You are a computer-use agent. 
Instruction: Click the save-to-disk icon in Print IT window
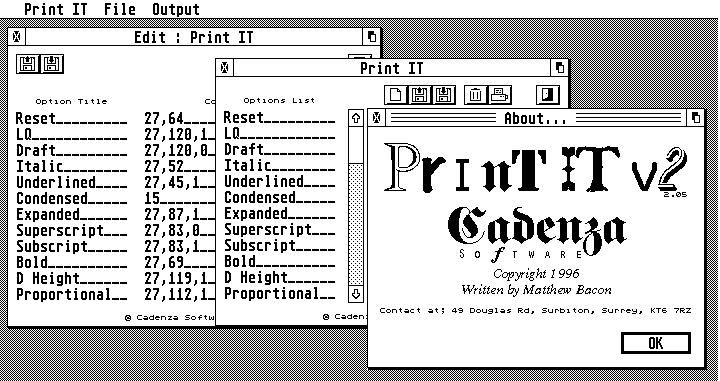(444, 95)
